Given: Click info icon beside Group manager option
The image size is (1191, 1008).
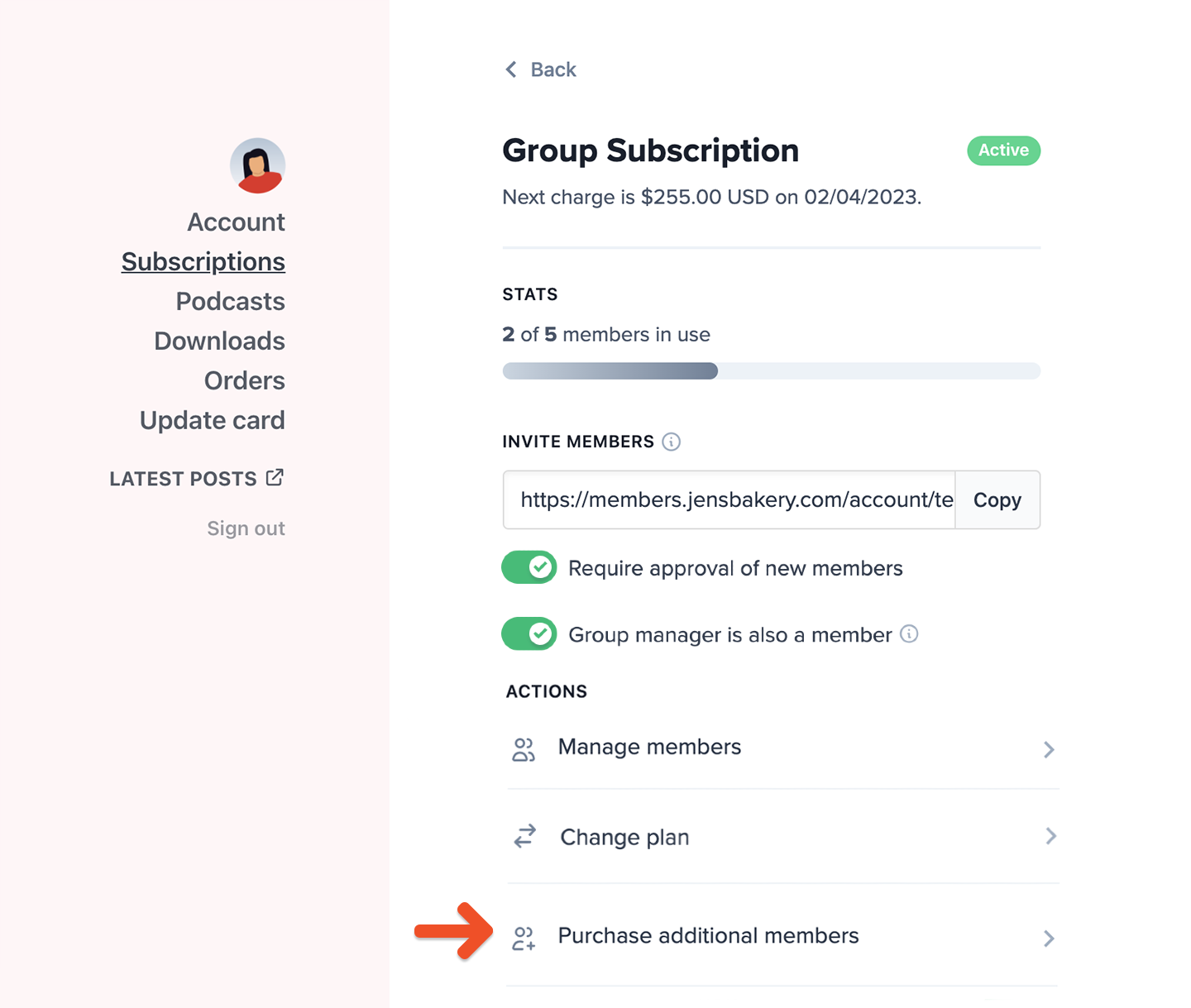Looking at the screenshot, I should [x=909, y=634].
